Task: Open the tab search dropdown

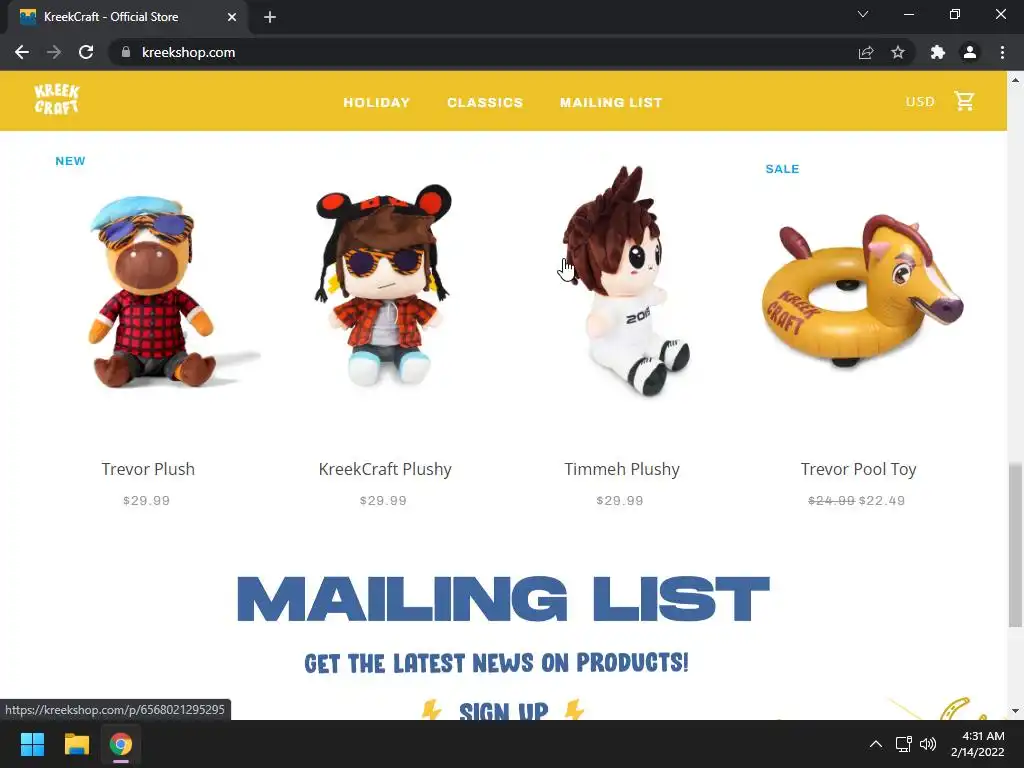Action: (863, 14)
